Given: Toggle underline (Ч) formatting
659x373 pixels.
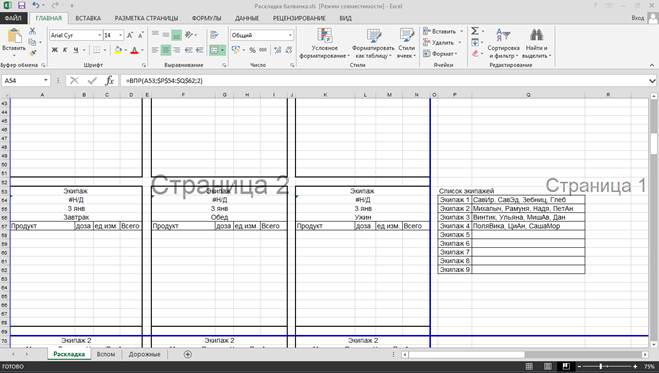Looking at the screenshot, I should point(76,50).
